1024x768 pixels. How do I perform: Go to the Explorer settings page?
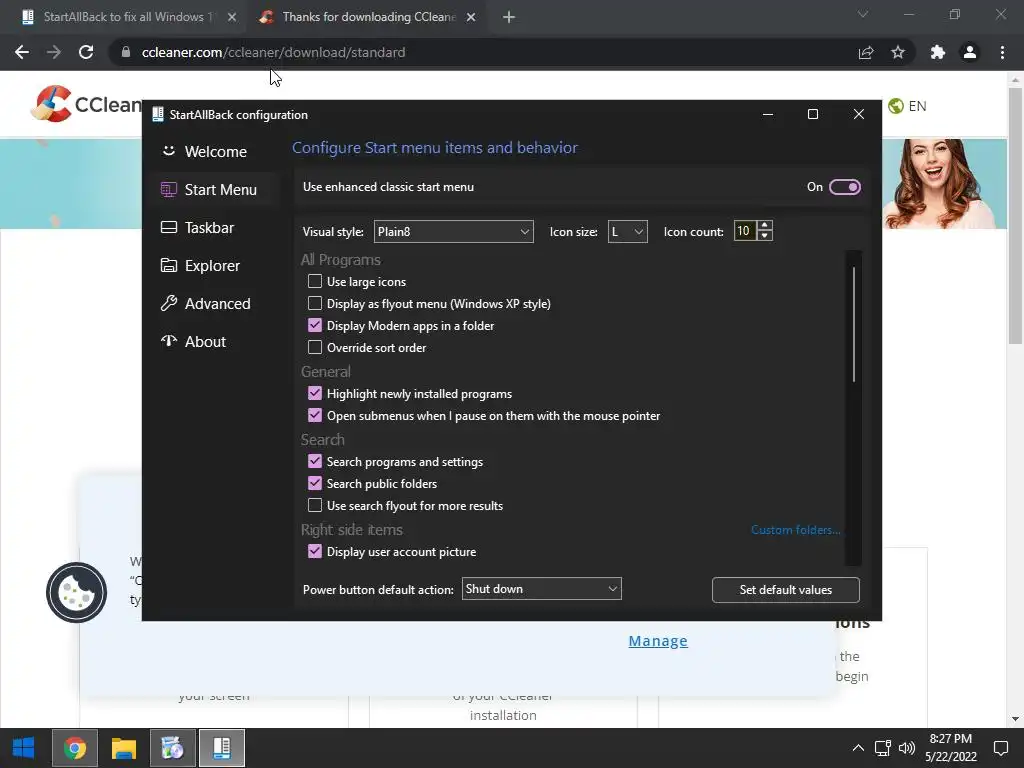click(x=212, y=266)
